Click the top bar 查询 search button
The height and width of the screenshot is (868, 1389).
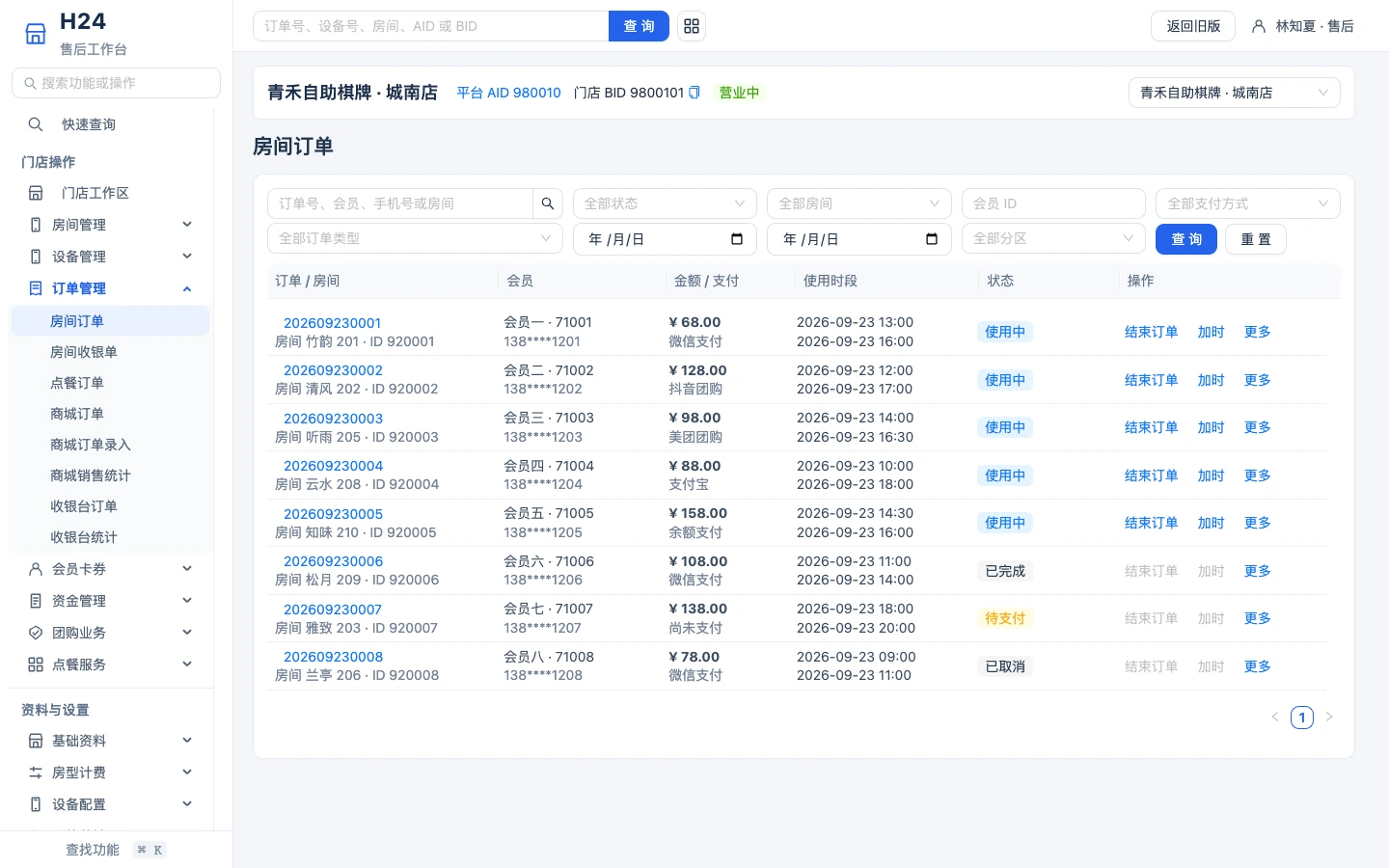(x=639, y=26)
